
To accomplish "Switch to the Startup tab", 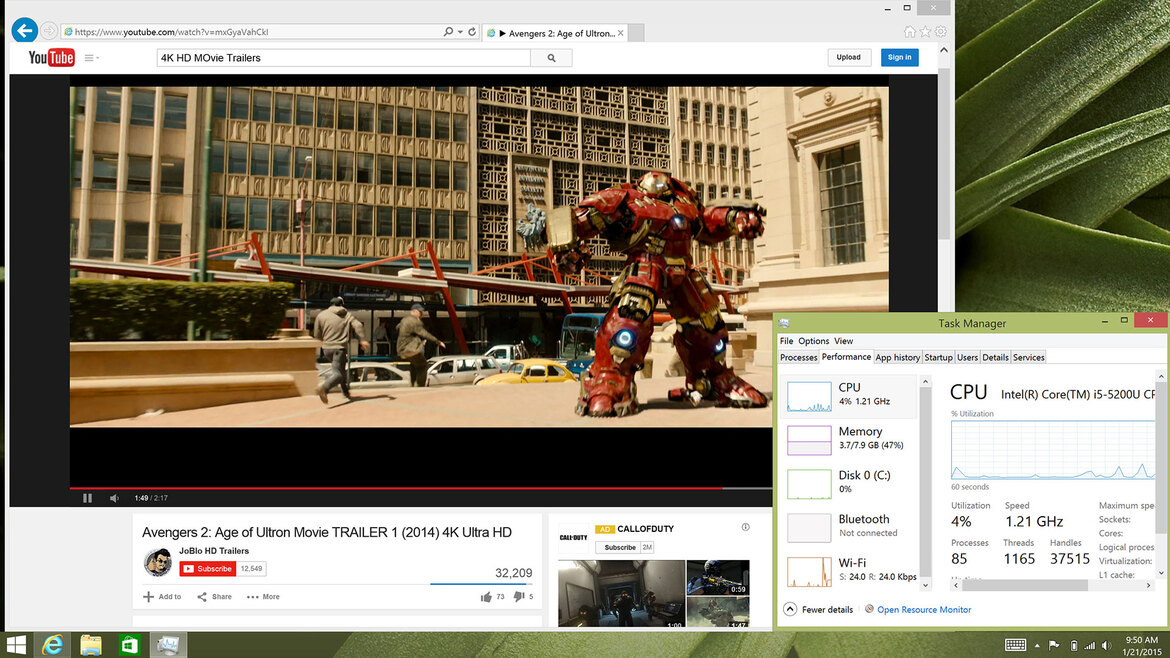I will click(938, 357).
